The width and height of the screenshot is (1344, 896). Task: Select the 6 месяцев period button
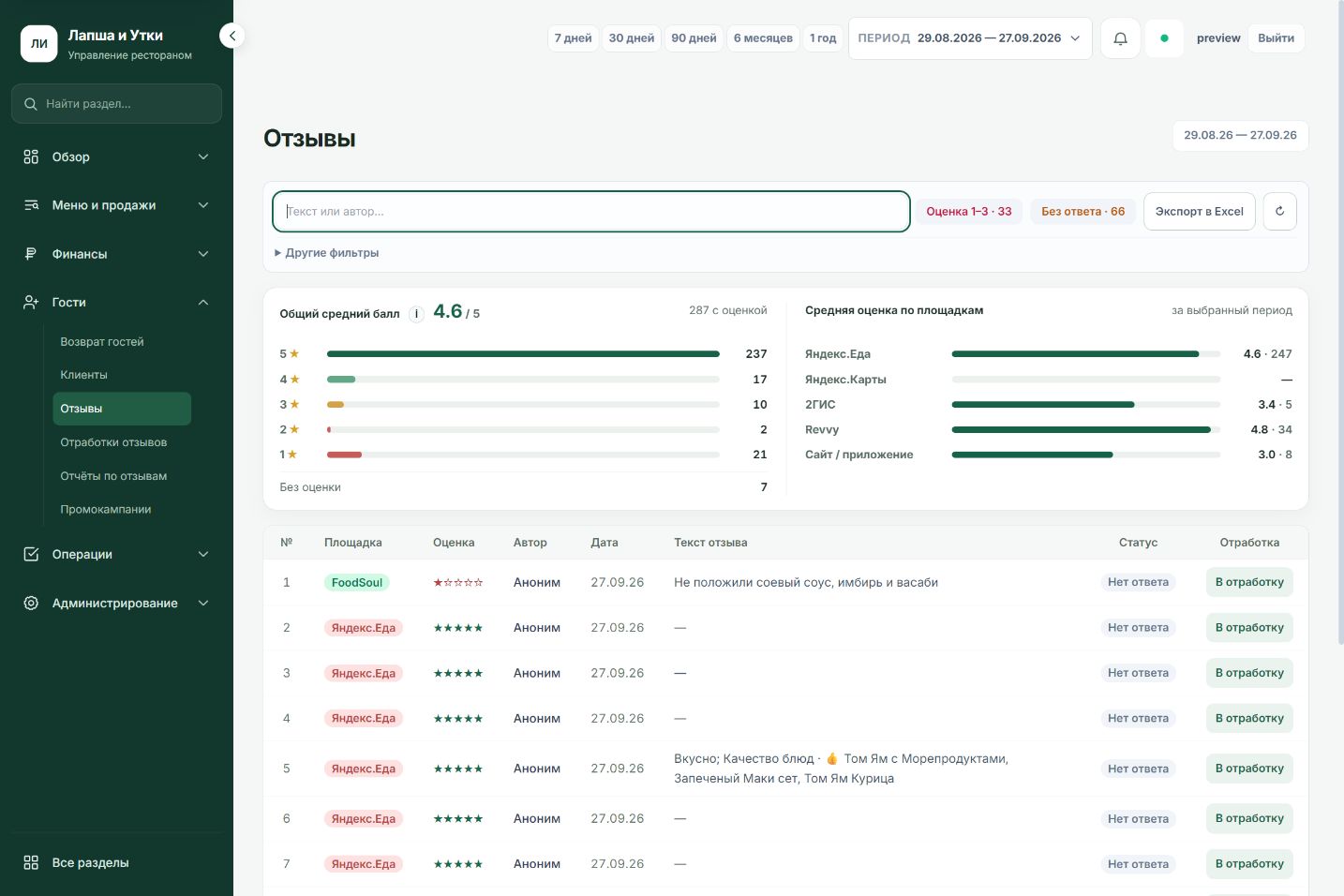[763, 38]
